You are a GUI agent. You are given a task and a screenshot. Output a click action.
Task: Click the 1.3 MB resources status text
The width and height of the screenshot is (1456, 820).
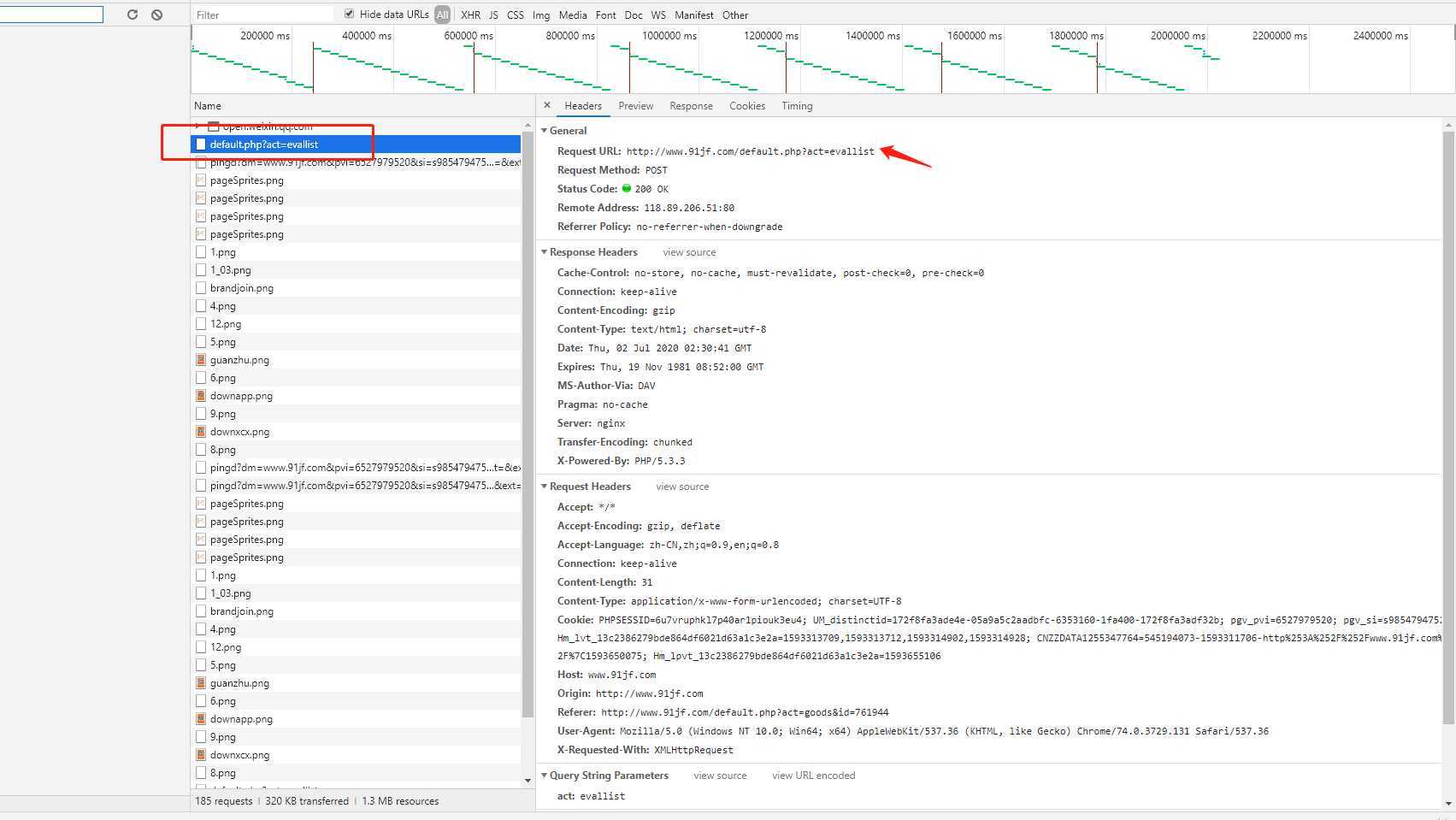pos(400,801)
